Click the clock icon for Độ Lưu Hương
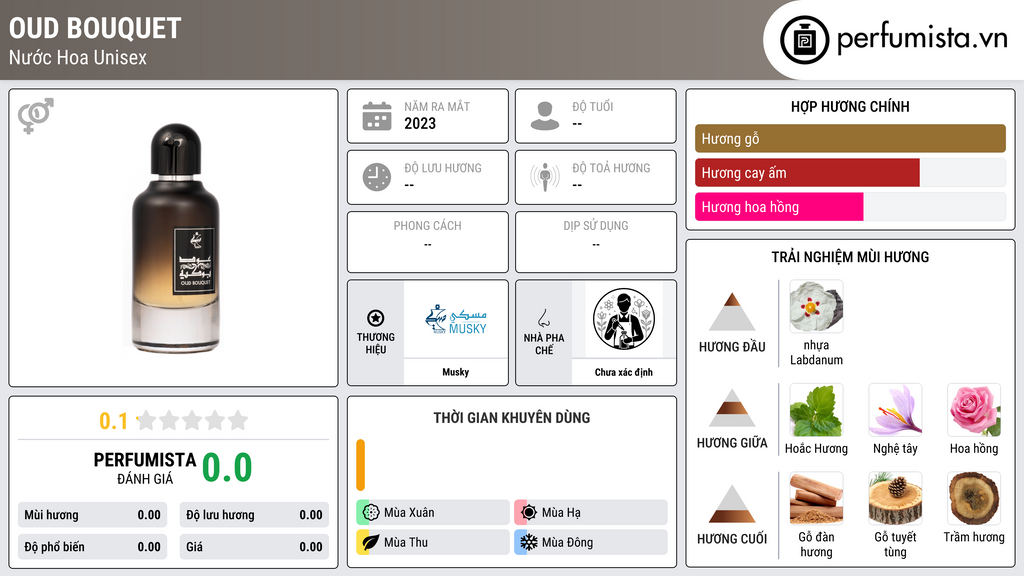The image size is (1024, 576). coord(377,177)
